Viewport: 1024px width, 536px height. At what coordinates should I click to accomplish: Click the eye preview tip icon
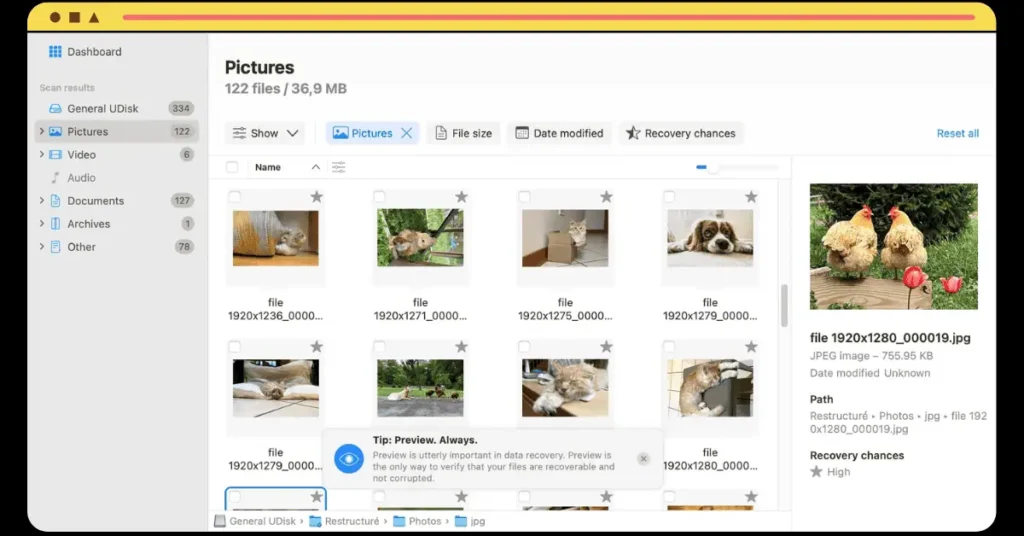[349, 459]
